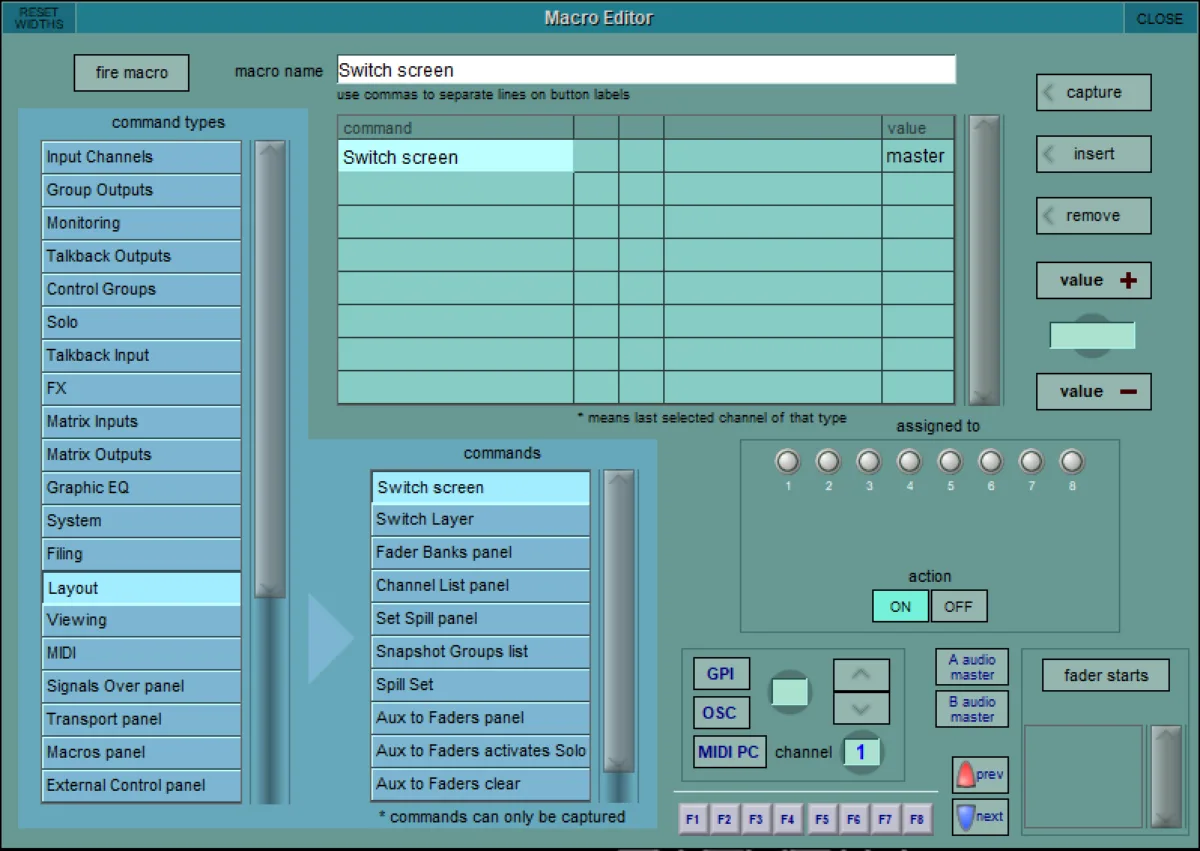Viewport: 1200px width, 851px height.
Task: Click the remove button
Action: coord(1093,215)
